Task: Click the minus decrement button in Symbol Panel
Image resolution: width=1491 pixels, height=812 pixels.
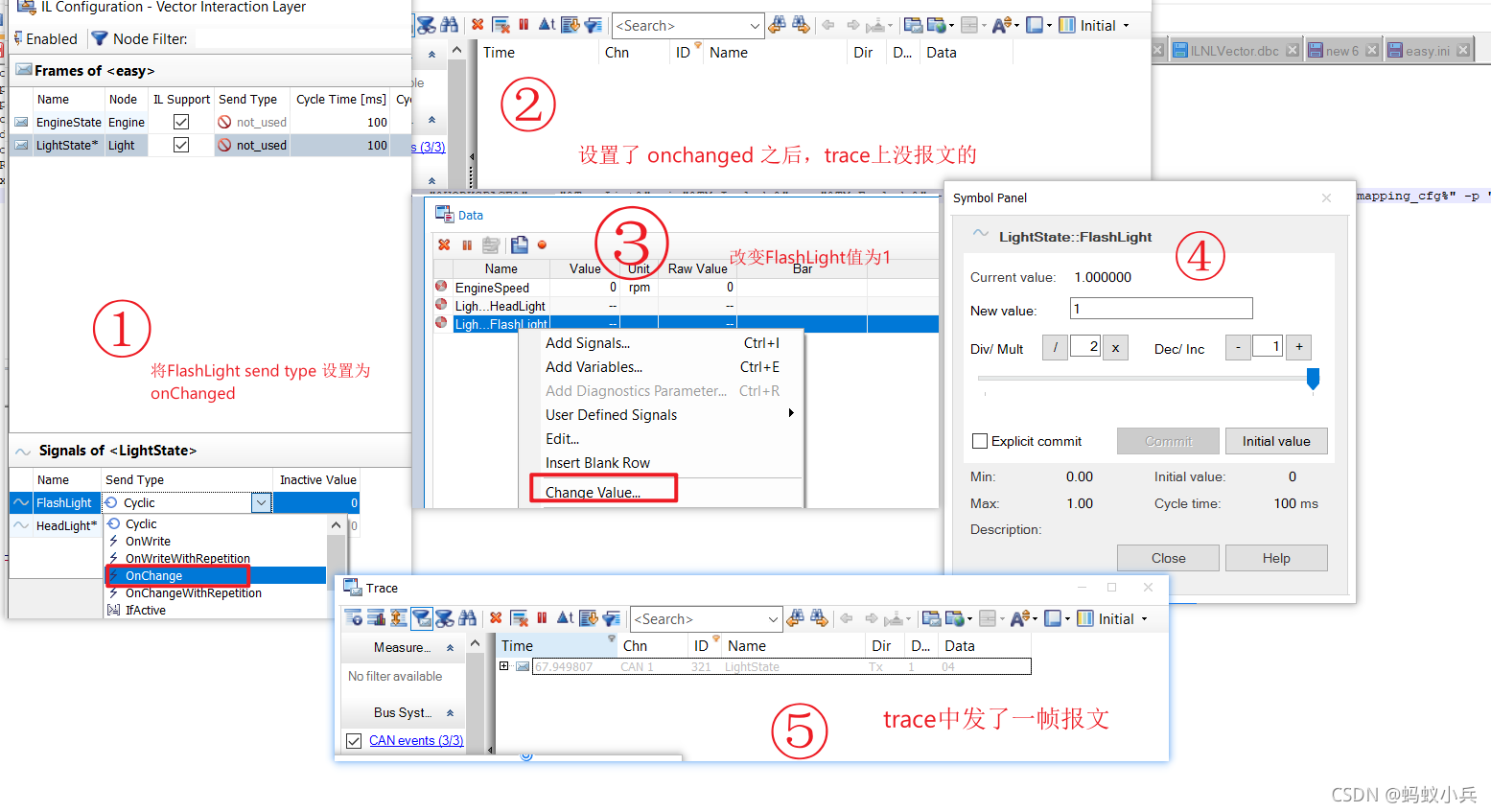Action: (1238, 347)
